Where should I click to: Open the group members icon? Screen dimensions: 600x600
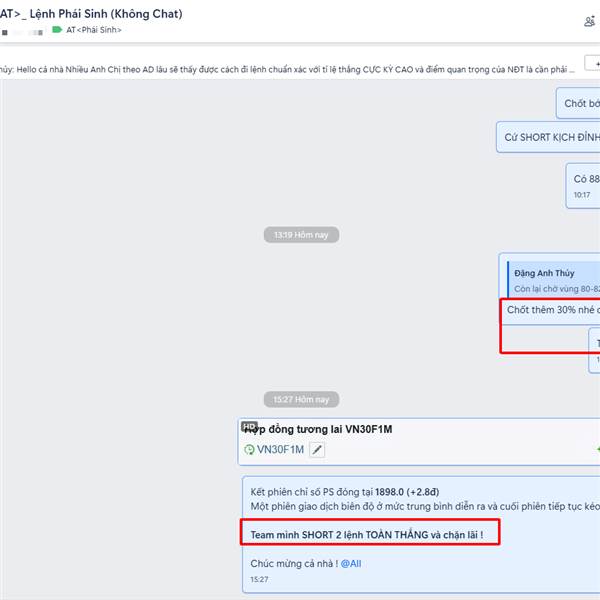point(590,21)
